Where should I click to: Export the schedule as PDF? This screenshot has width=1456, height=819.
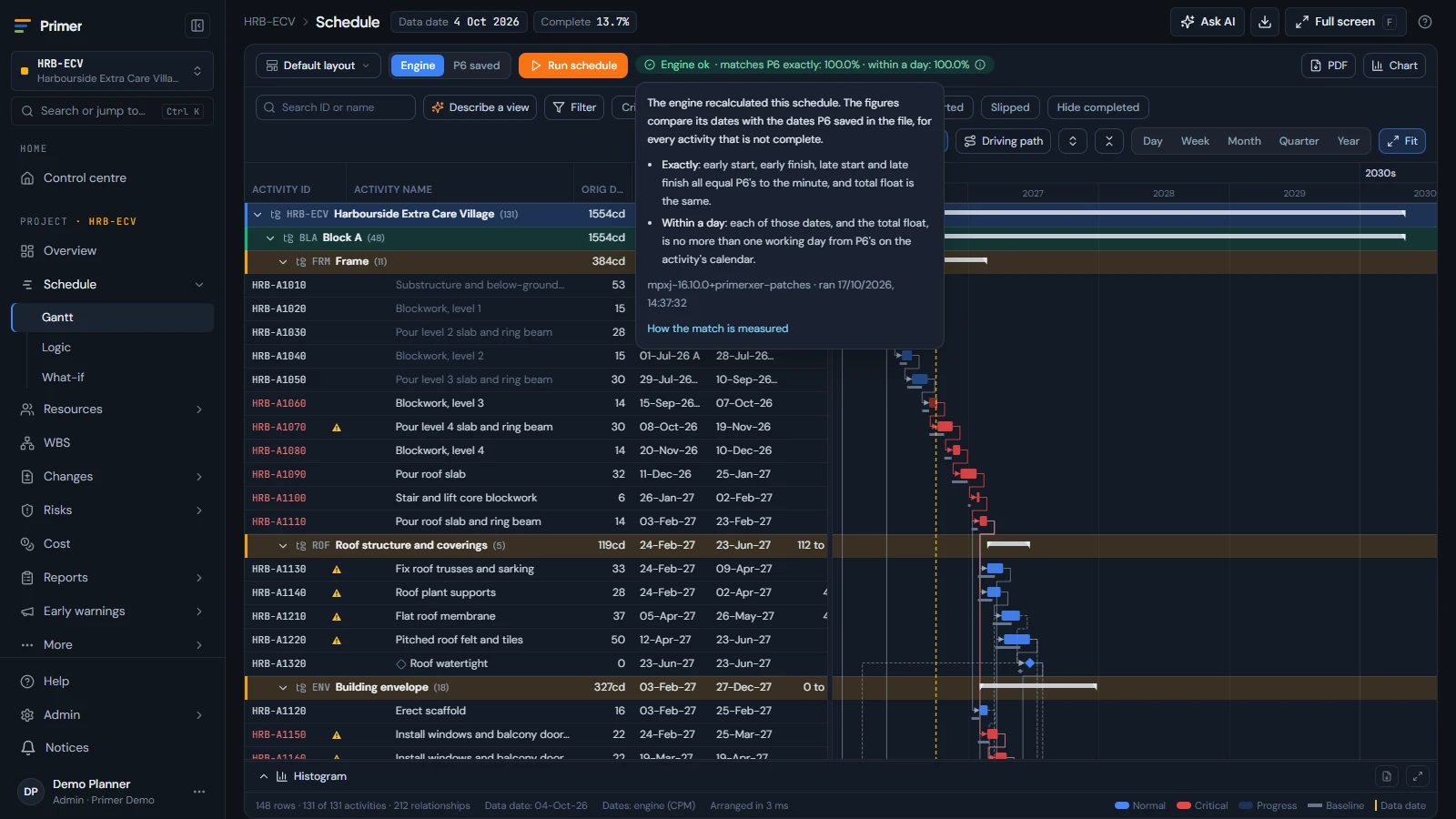coord(1329,66)
